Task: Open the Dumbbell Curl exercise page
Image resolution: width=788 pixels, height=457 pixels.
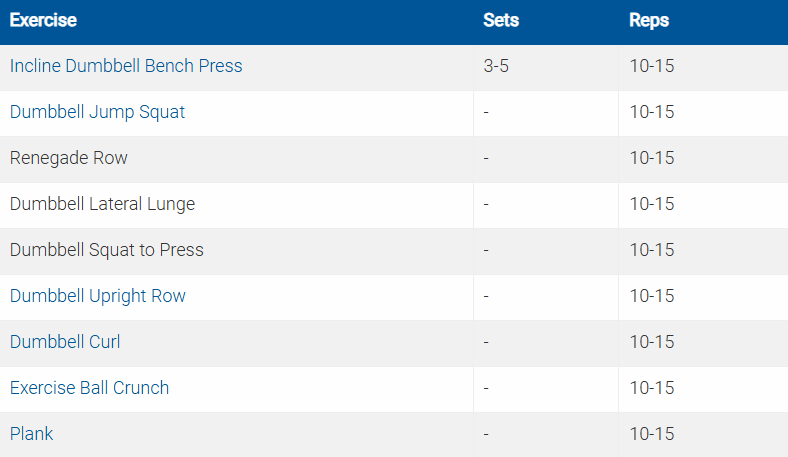Action: pyautogui.click(x=65, y=342)
